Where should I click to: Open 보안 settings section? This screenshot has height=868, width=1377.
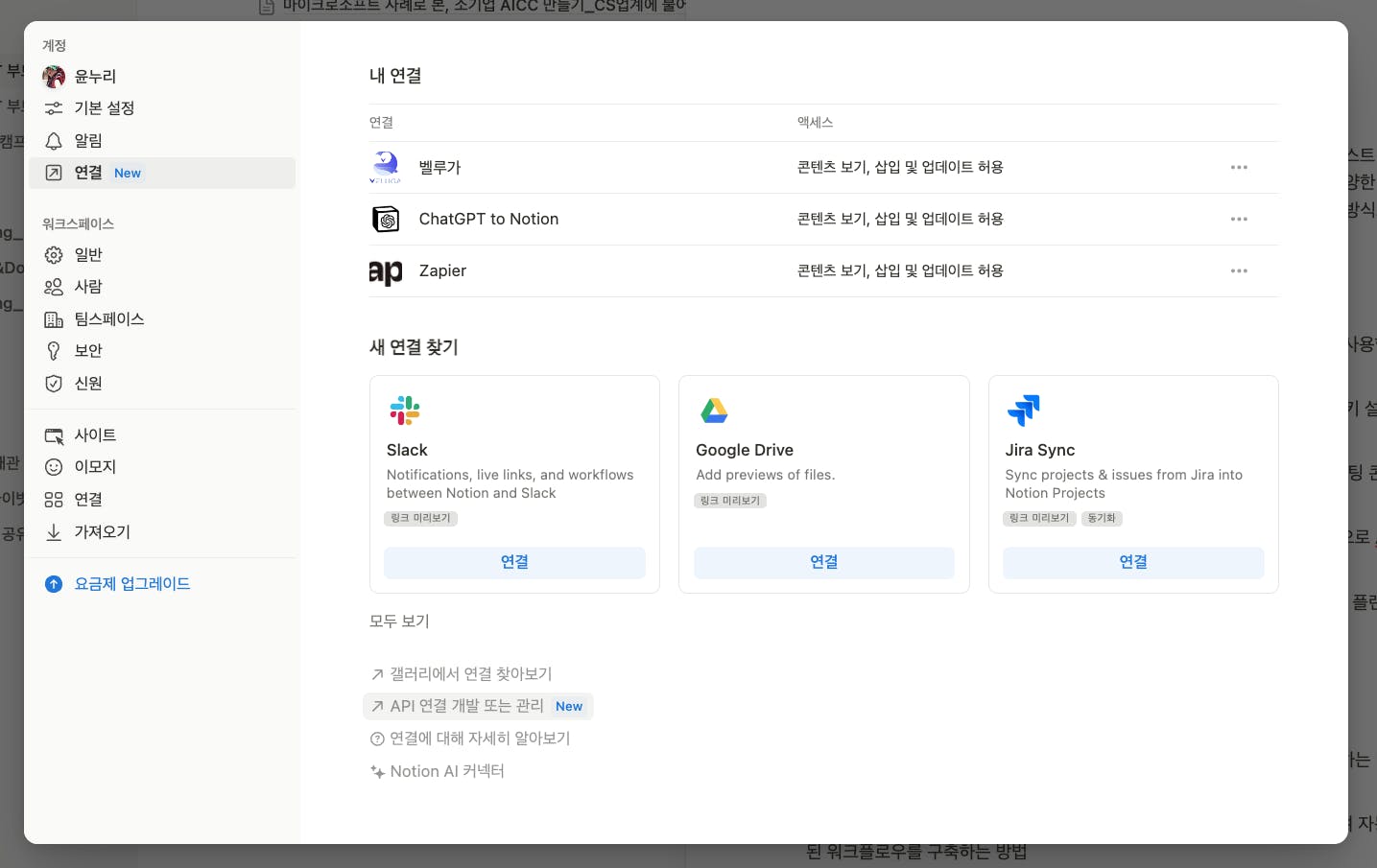pyautogui.click(x=161, y=351)
